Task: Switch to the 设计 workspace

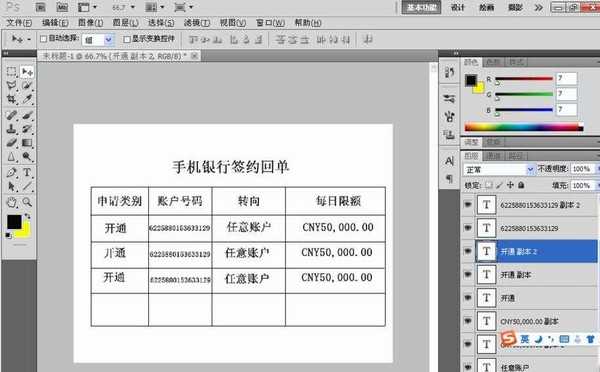Action: tap(458, 7)
